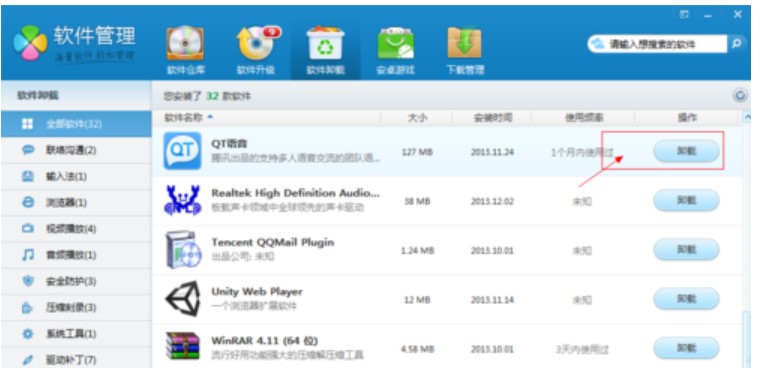Uninstall Tencent QQMail Plugin
760x368 pixels.
(686, 250)
